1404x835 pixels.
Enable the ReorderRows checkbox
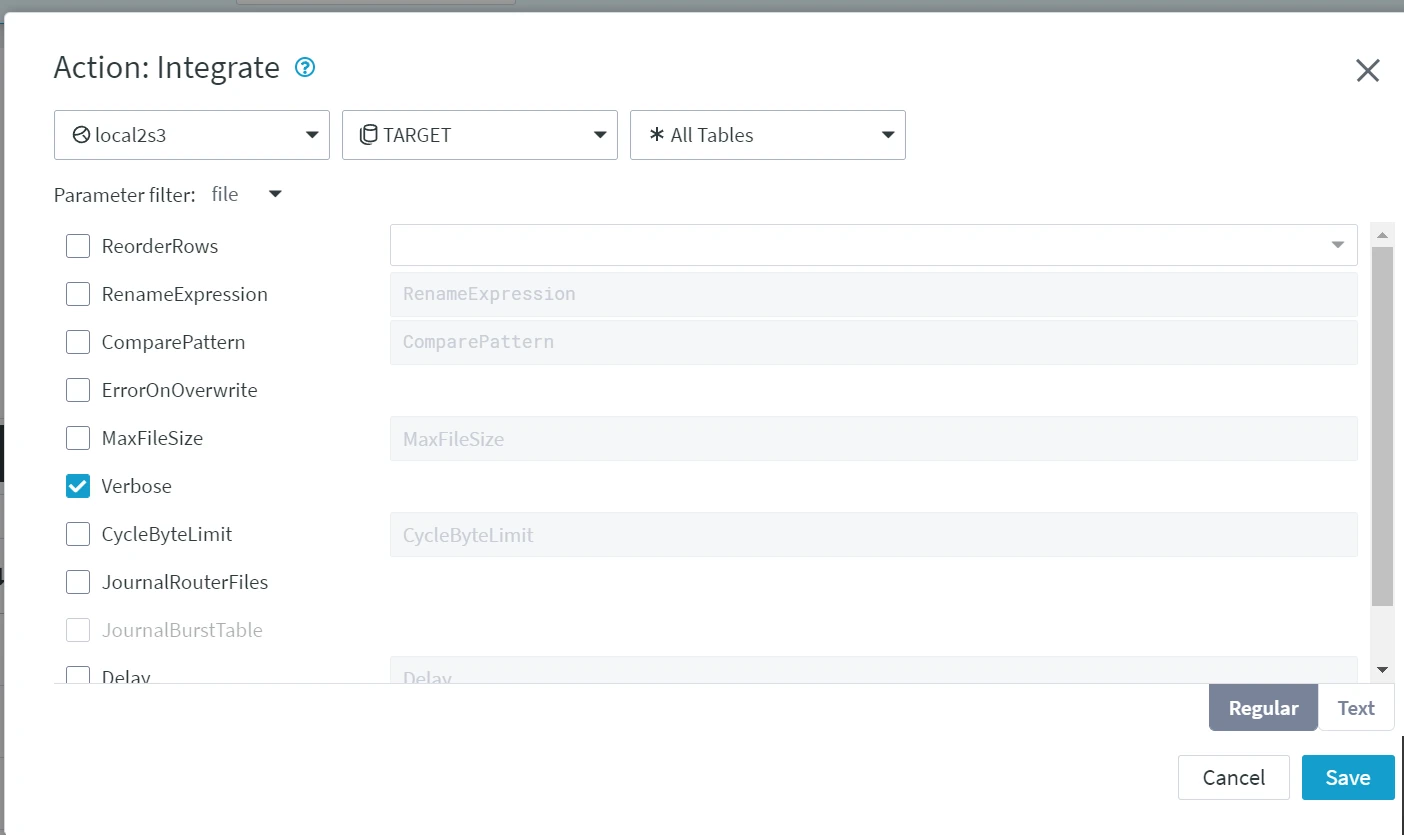pyautogui.click(x=78, y=246)
